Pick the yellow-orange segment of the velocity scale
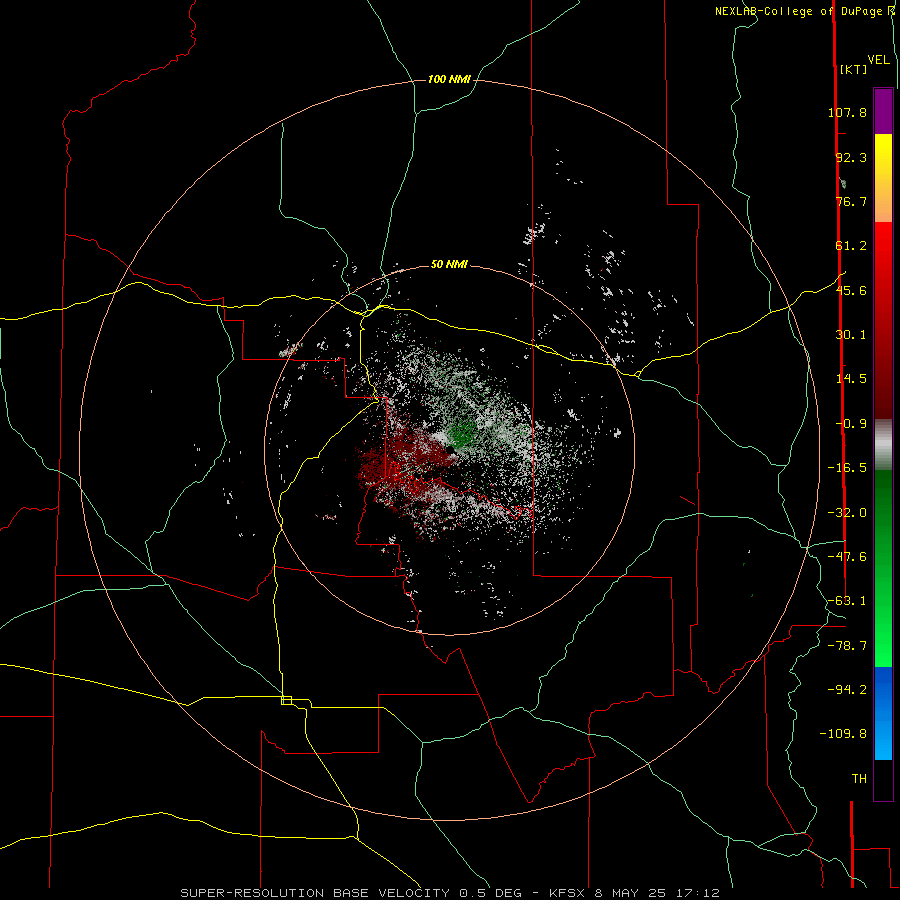 [x=883, y=178]
